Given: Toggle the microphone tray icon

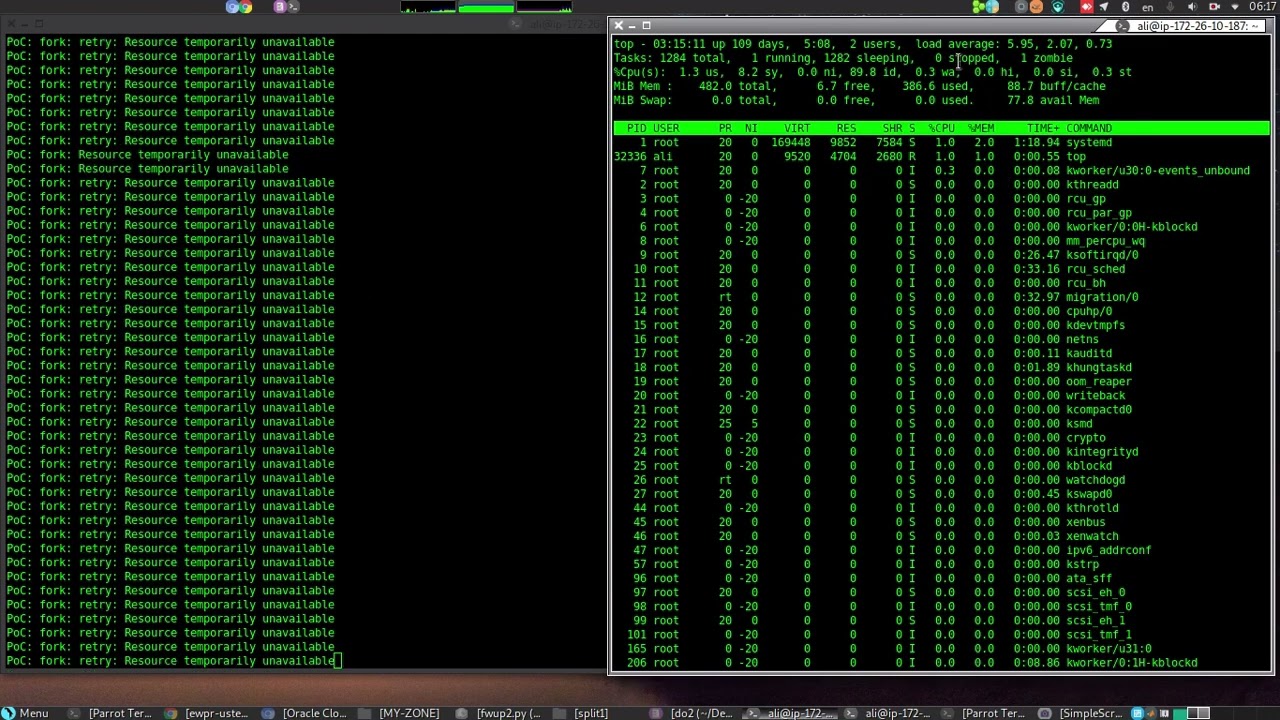Looking at the screenshot, I should click(x=1171, y=7).
